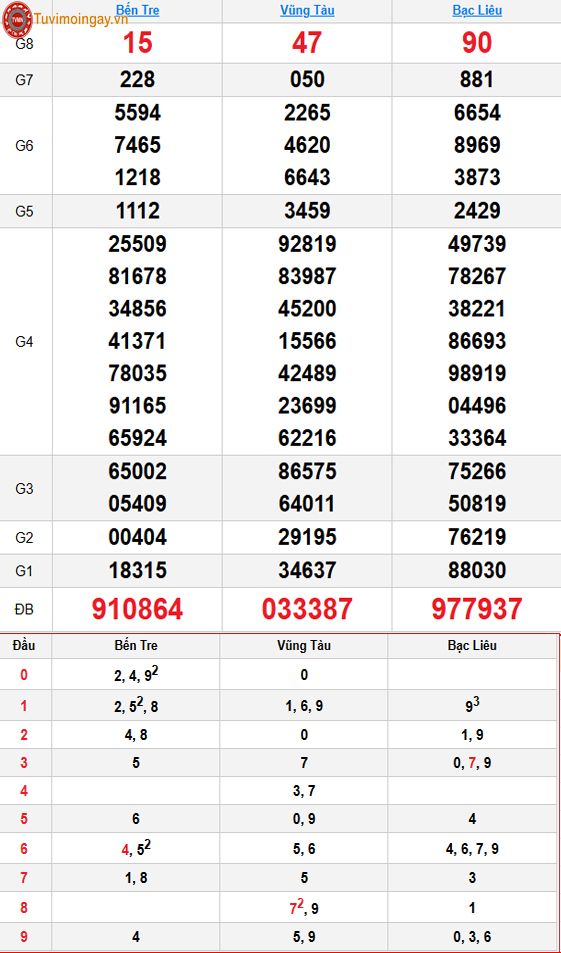
Task: Select G3 number 75266
Action: 477,471
